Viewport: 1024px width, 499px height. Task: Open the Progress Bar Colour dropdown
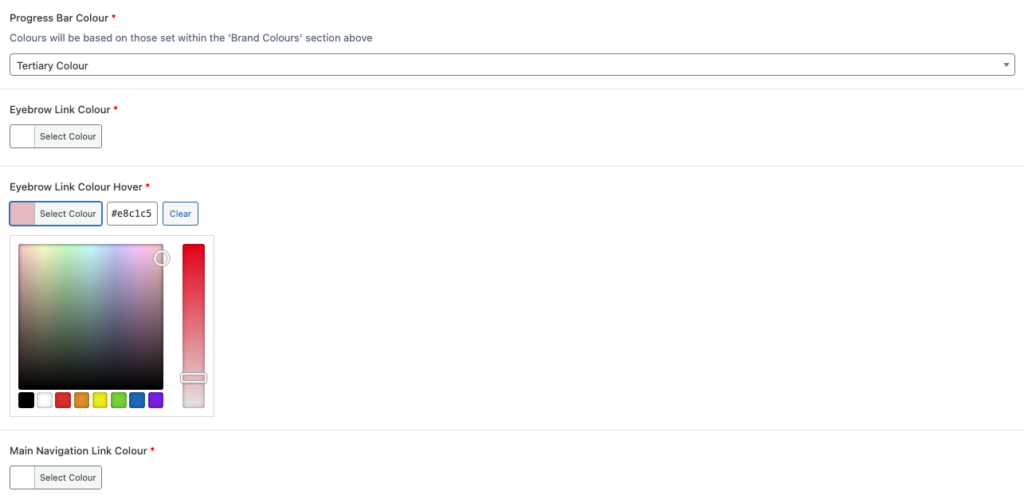coord(511,65)
